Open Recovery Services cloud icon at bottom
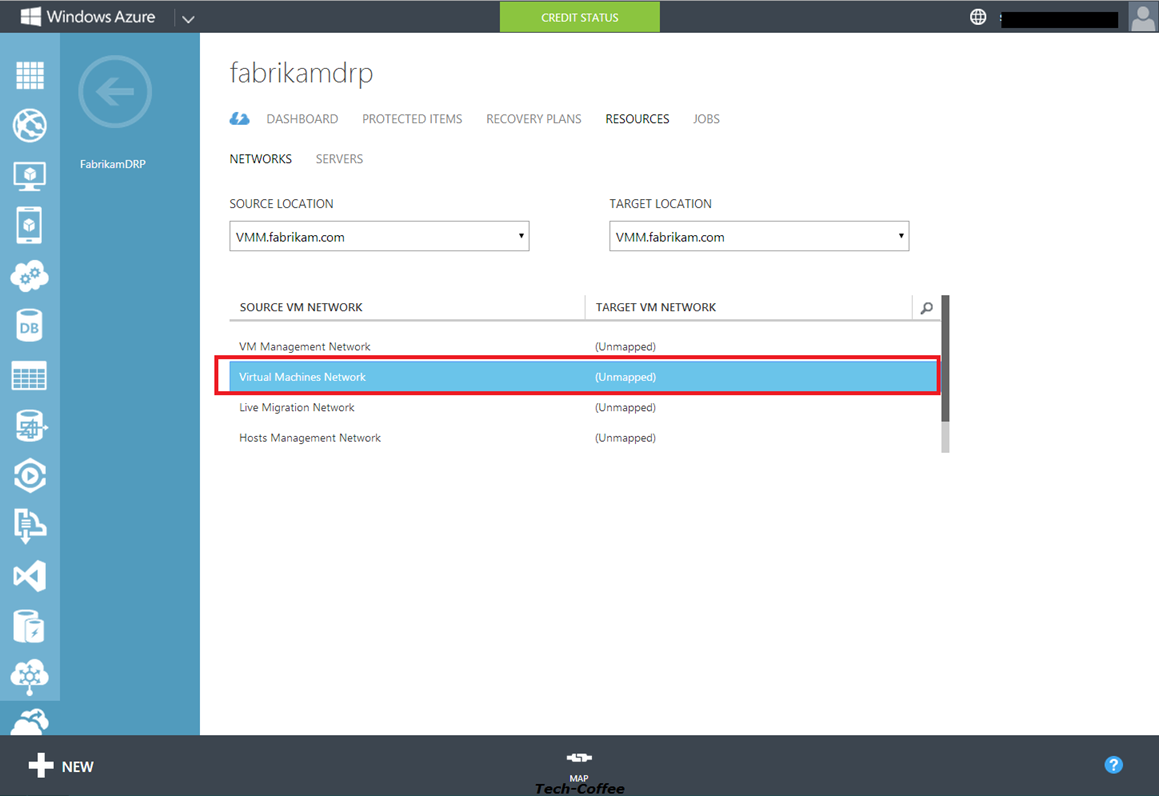 pos(30,721)
